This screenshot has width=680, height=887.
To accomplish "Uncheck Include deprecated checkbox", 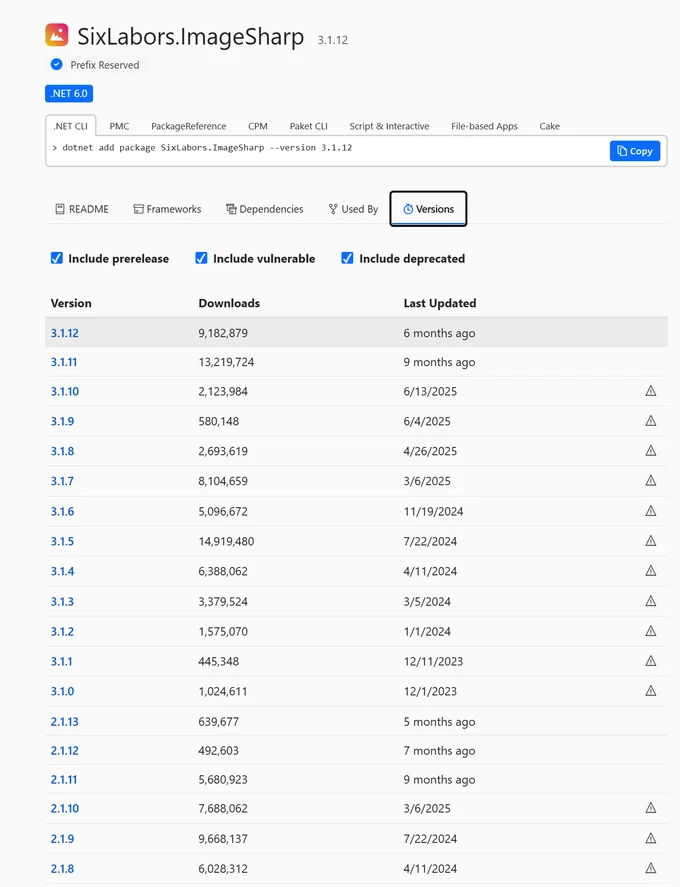I will [x=347, y=258].
